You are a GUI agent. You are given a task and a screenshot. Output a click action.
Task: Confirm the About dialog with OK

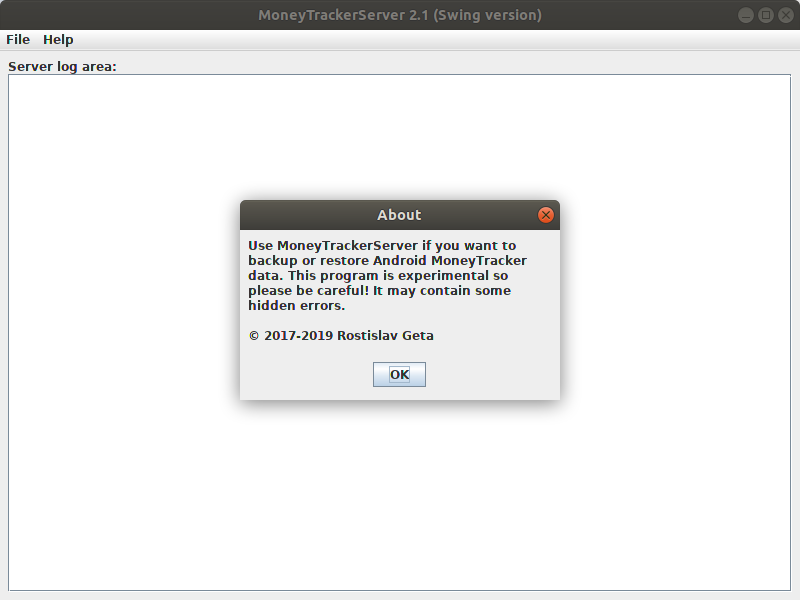[399, 374]
